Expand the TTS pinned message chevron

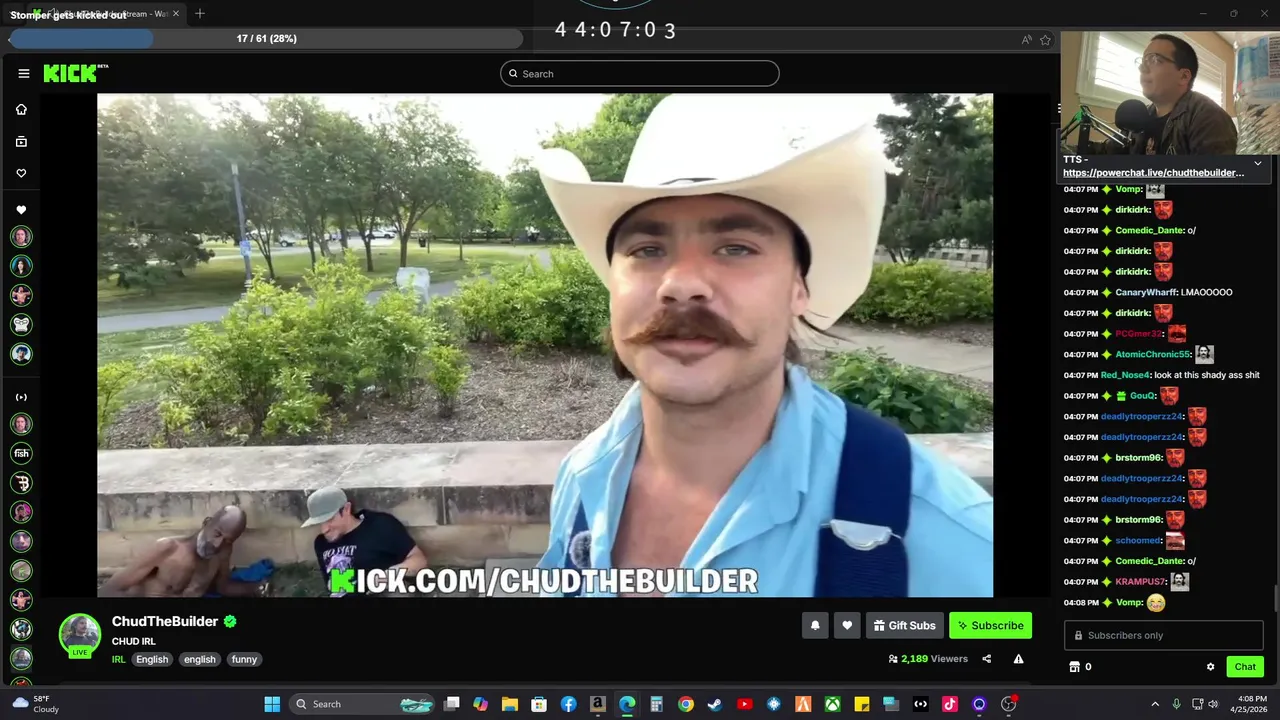coord(1257,163)
